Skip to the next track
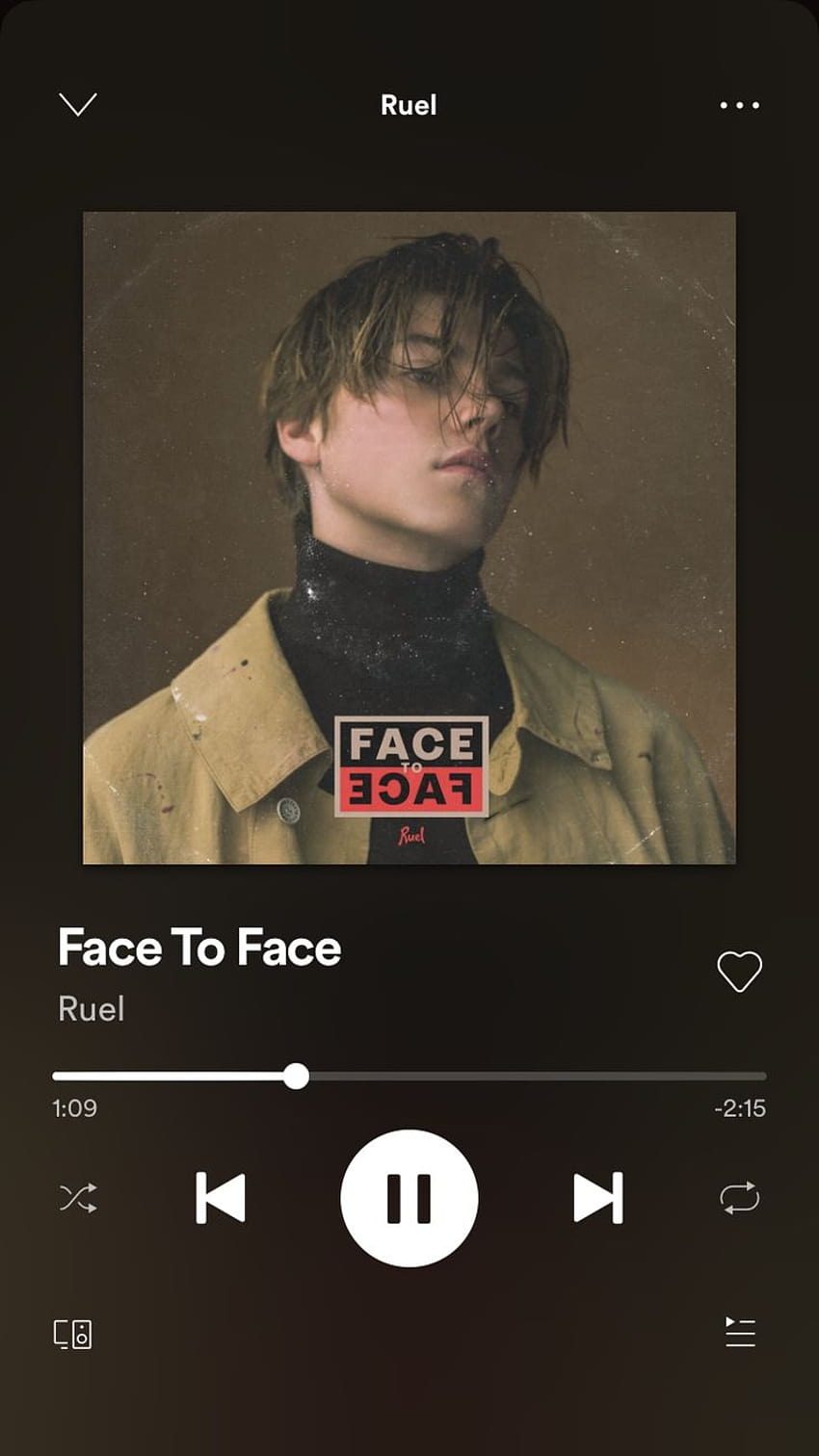Viewport: 819px width, 1456px height. point(598,1198)
